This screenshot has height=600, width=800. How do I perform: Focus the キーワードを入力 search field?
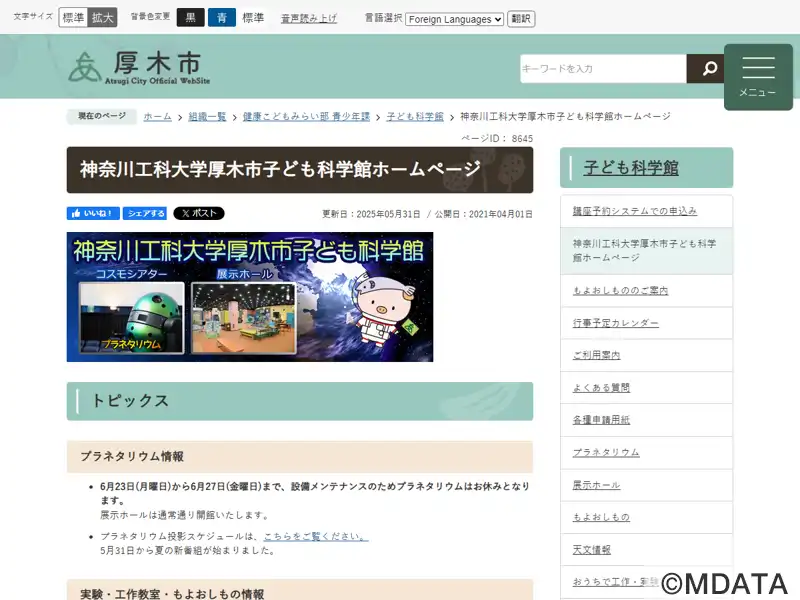[x=603, y=68]
